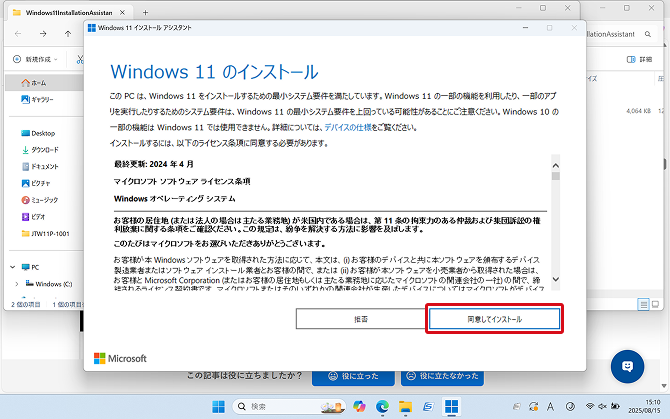Click Explorer back navigation arrow
Screen dimensions: 670x419
point(18,34)
